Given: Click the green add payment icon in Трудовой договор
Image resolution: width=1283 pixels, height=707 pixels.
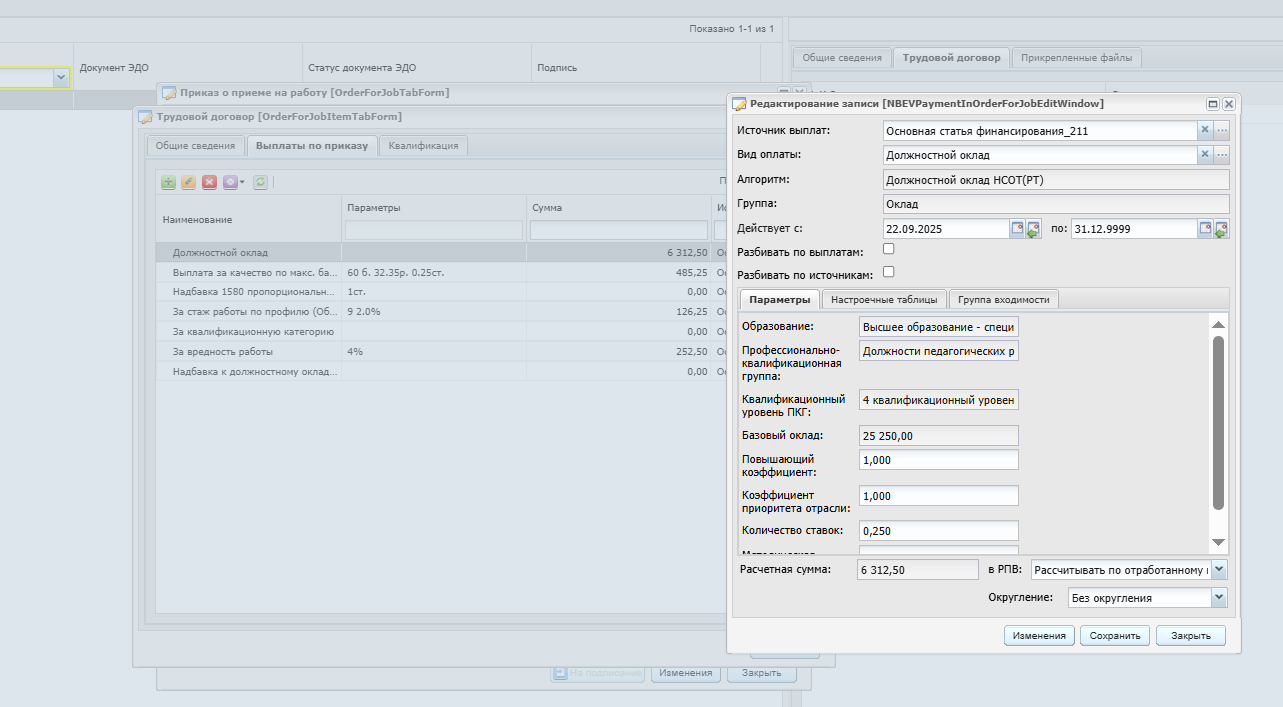Looking at the screenshot, I should point(168,182).
